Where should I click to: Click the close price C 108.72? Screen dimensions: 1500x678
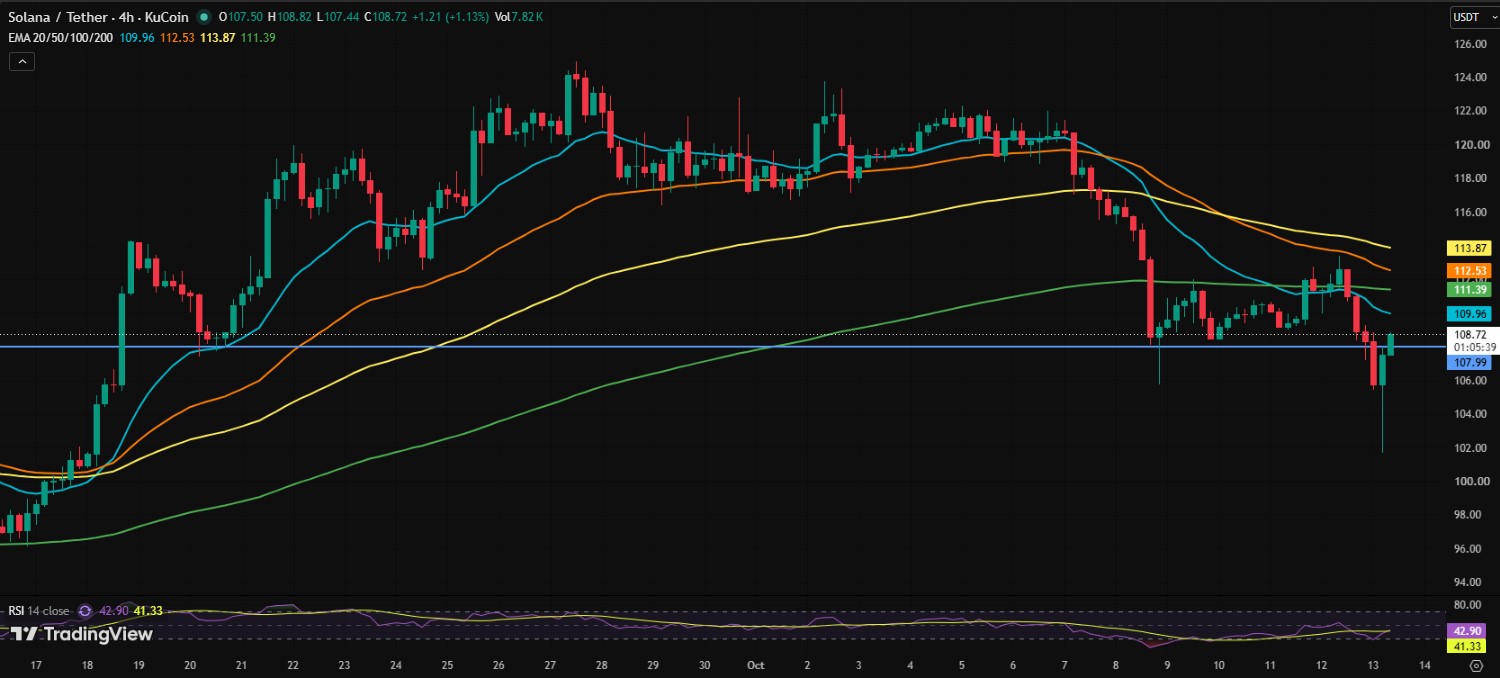point(385,18)
